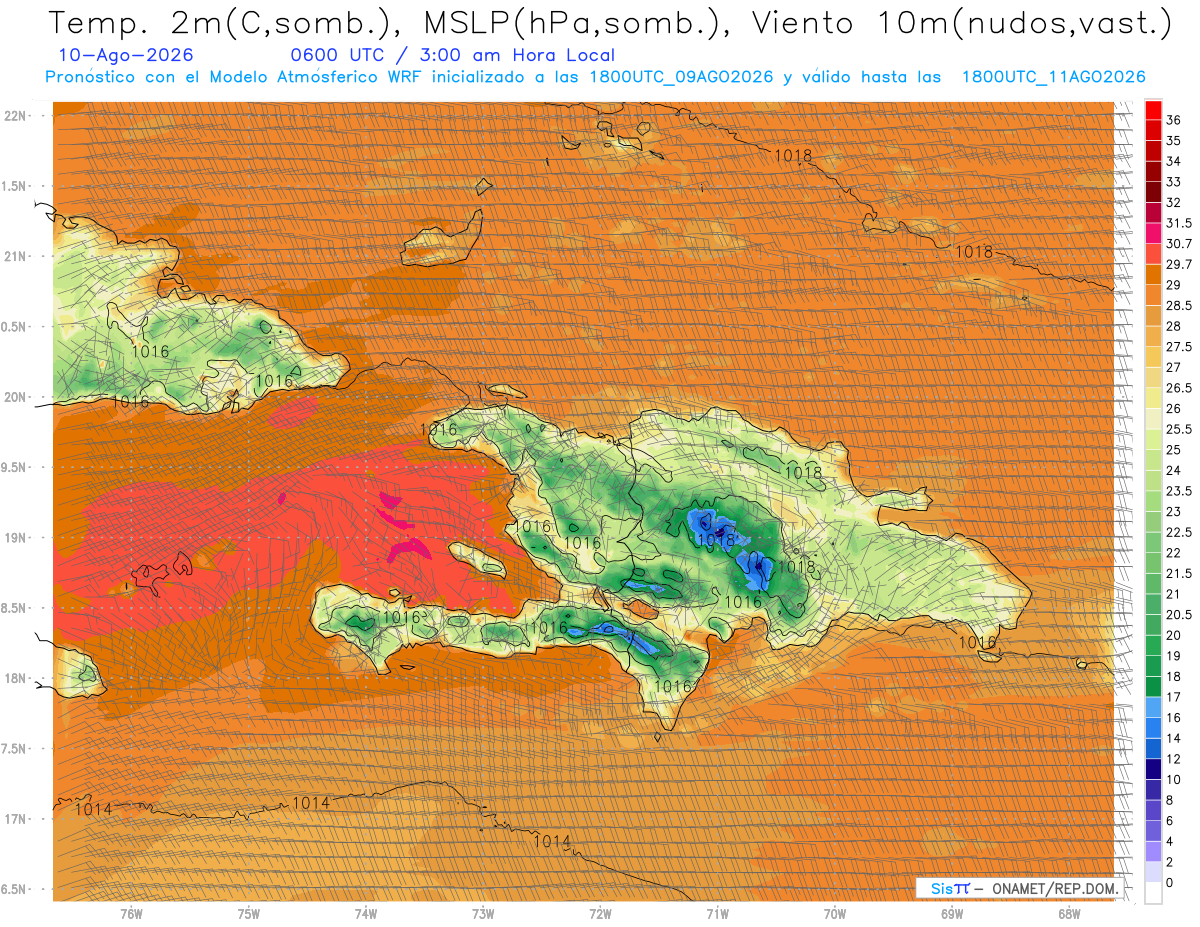1200x927 pixels.
Task: Click the '68W' longitude axis label
Action: pos(1069,915)
